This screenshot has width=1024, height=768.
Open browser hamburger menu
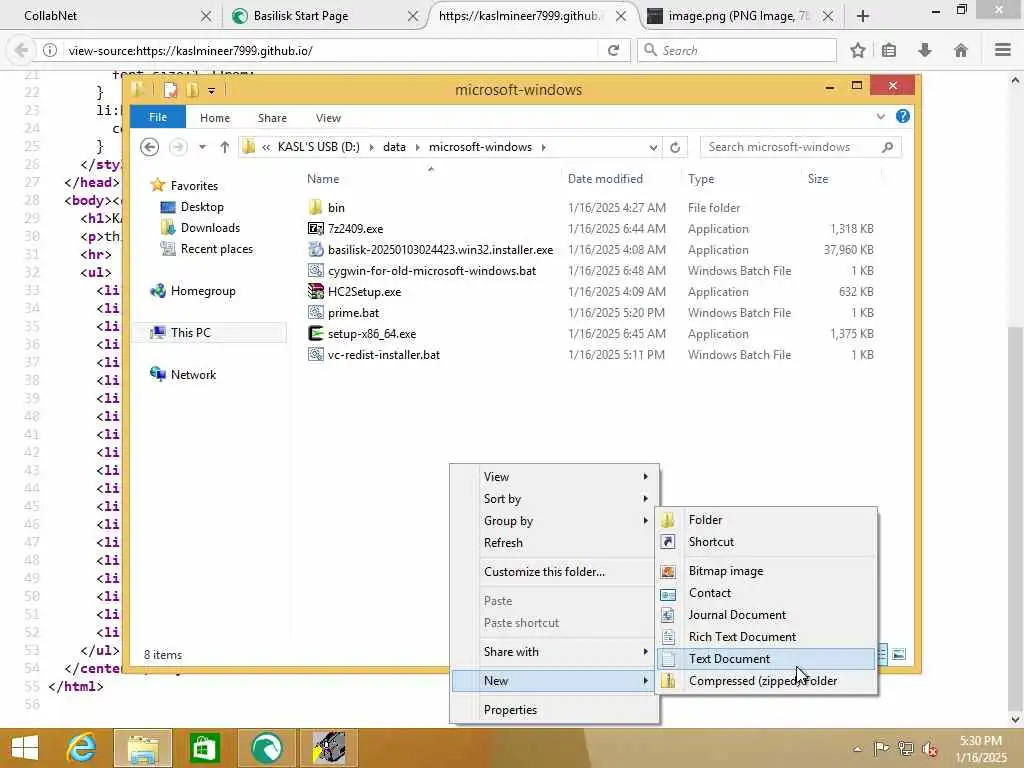click(x=1003, y=50)
